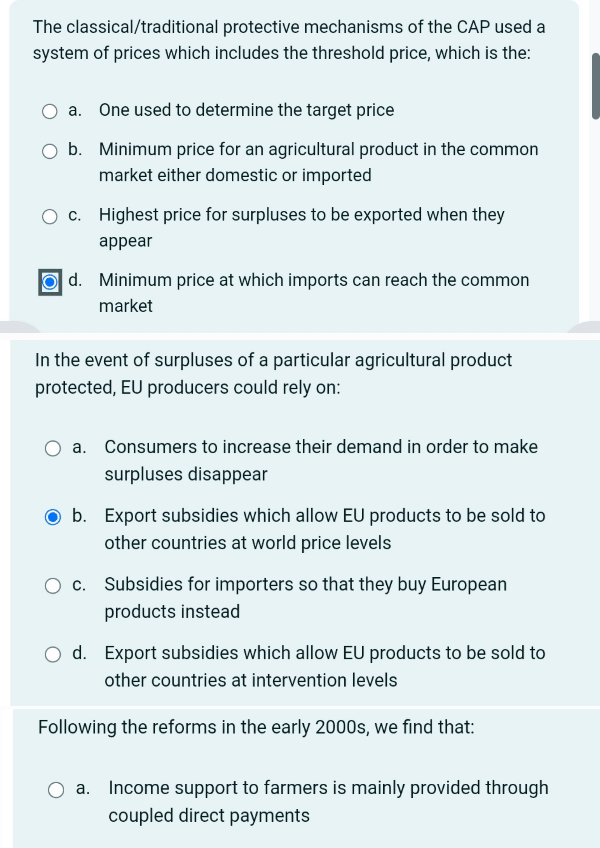600x848 pixels.
Task: Select radio for 'Consumers to increase their demand'
Action: point(54,448)
